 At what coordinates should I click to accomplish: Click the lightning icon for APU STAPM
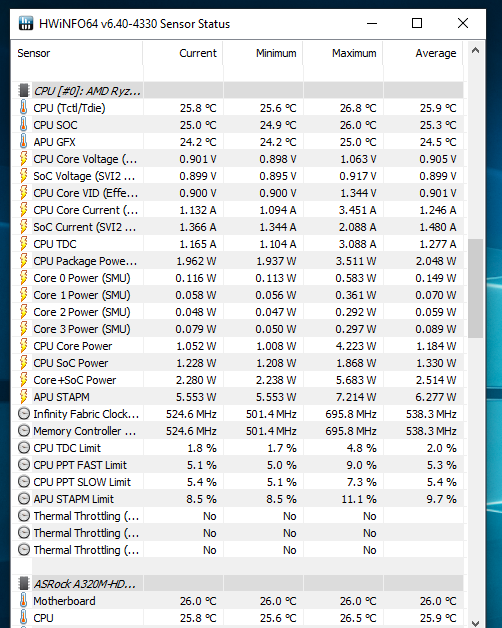coord(24,397)
